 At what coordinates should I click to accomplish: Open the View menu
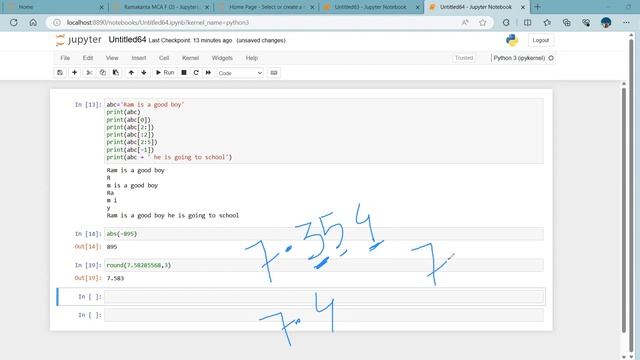coord(112,58)
